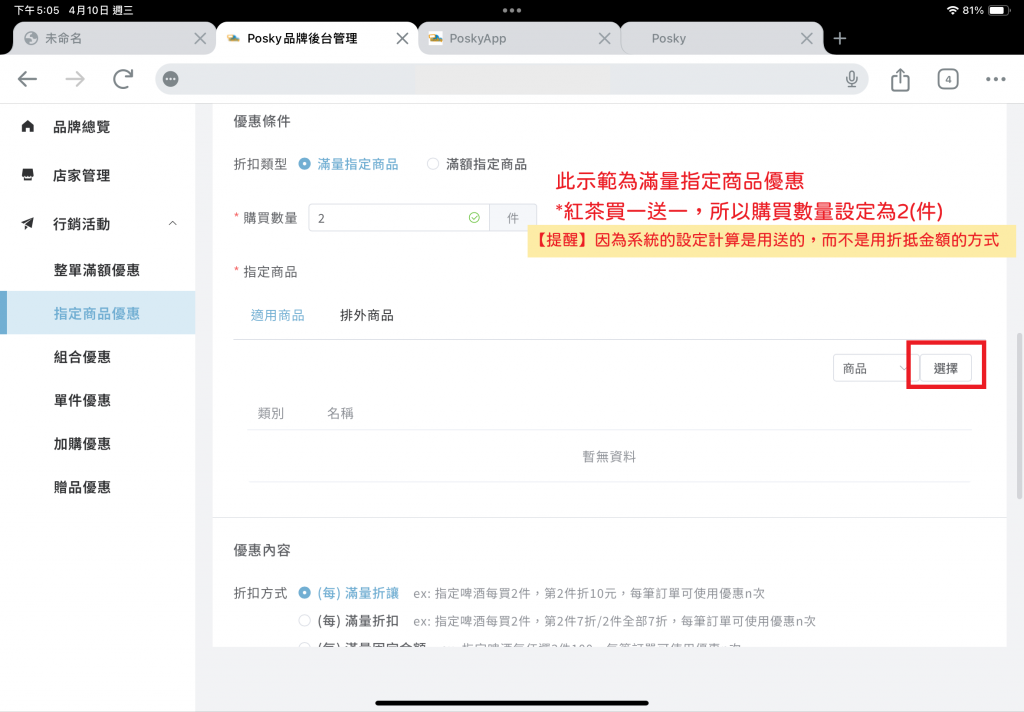This screenshot has height=712, width=1024.
Task: Open the share icon in toolbar
Action: pyautogui.click(x=900, y=79)
